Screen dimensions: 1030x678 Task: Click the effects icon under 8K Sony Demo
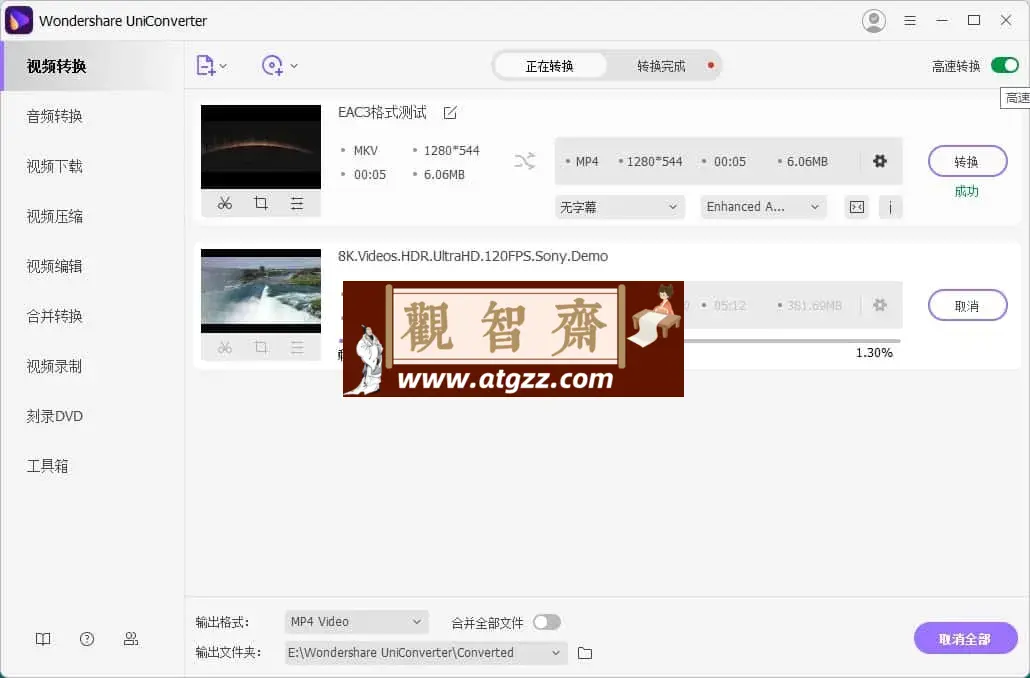(297, 348)
